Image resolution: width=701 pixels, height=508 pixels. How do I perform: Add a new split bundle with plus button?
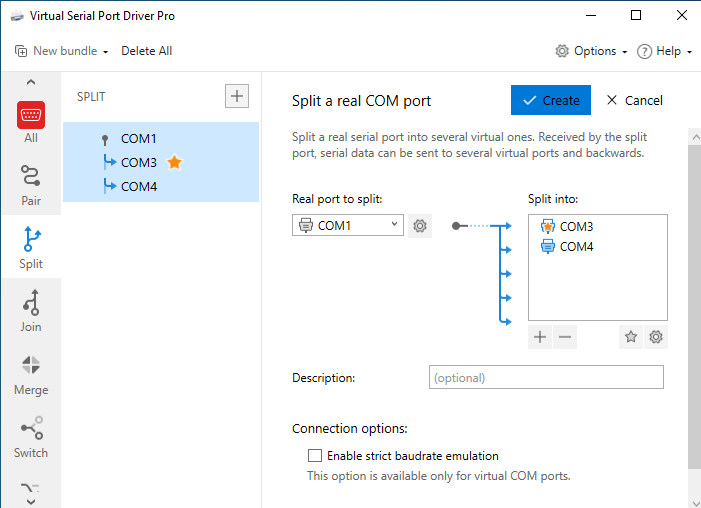(x=237, y=96)
